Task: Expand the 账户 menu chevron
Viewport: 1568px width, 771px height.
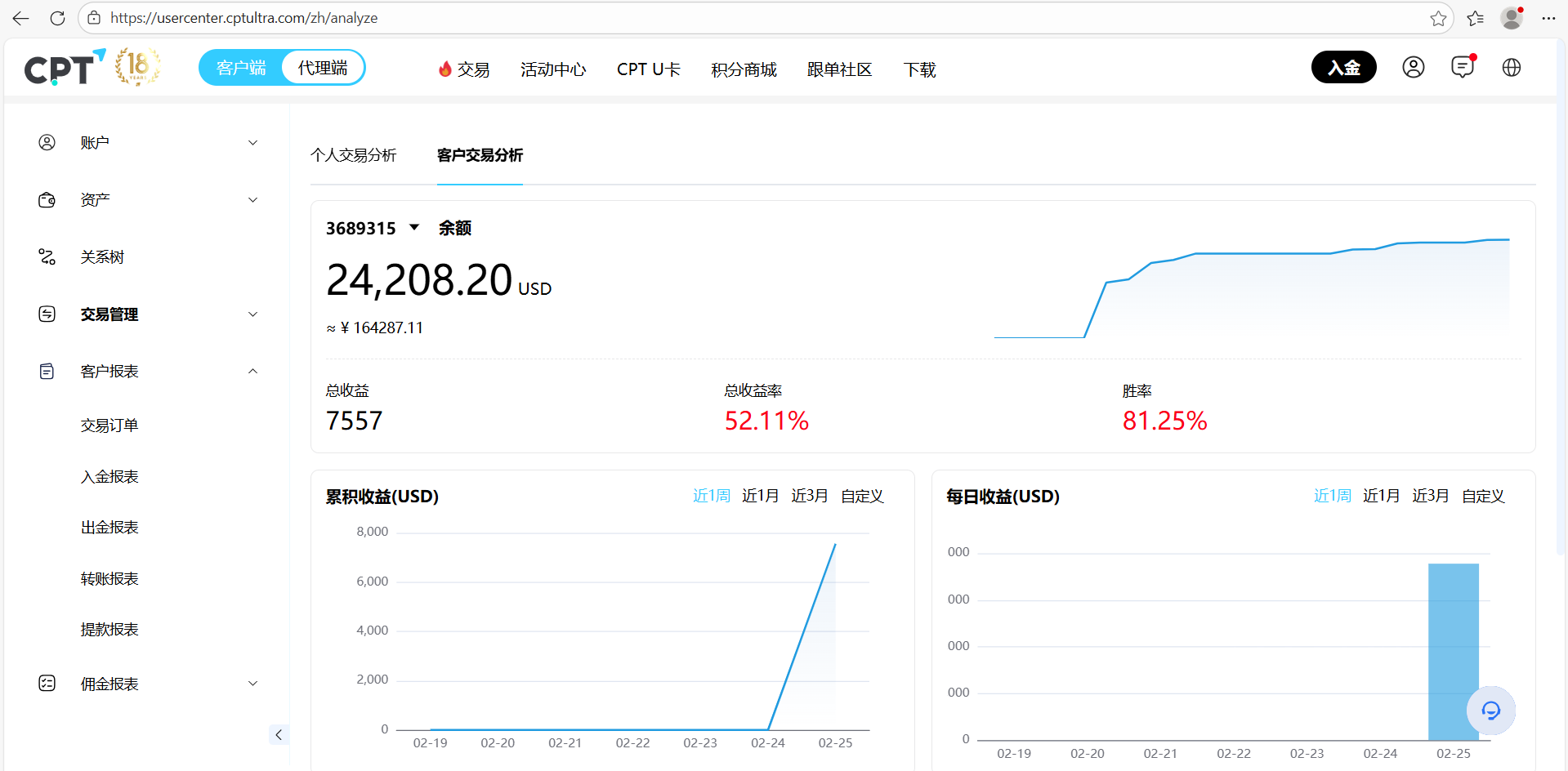Action: click(253, 143)
